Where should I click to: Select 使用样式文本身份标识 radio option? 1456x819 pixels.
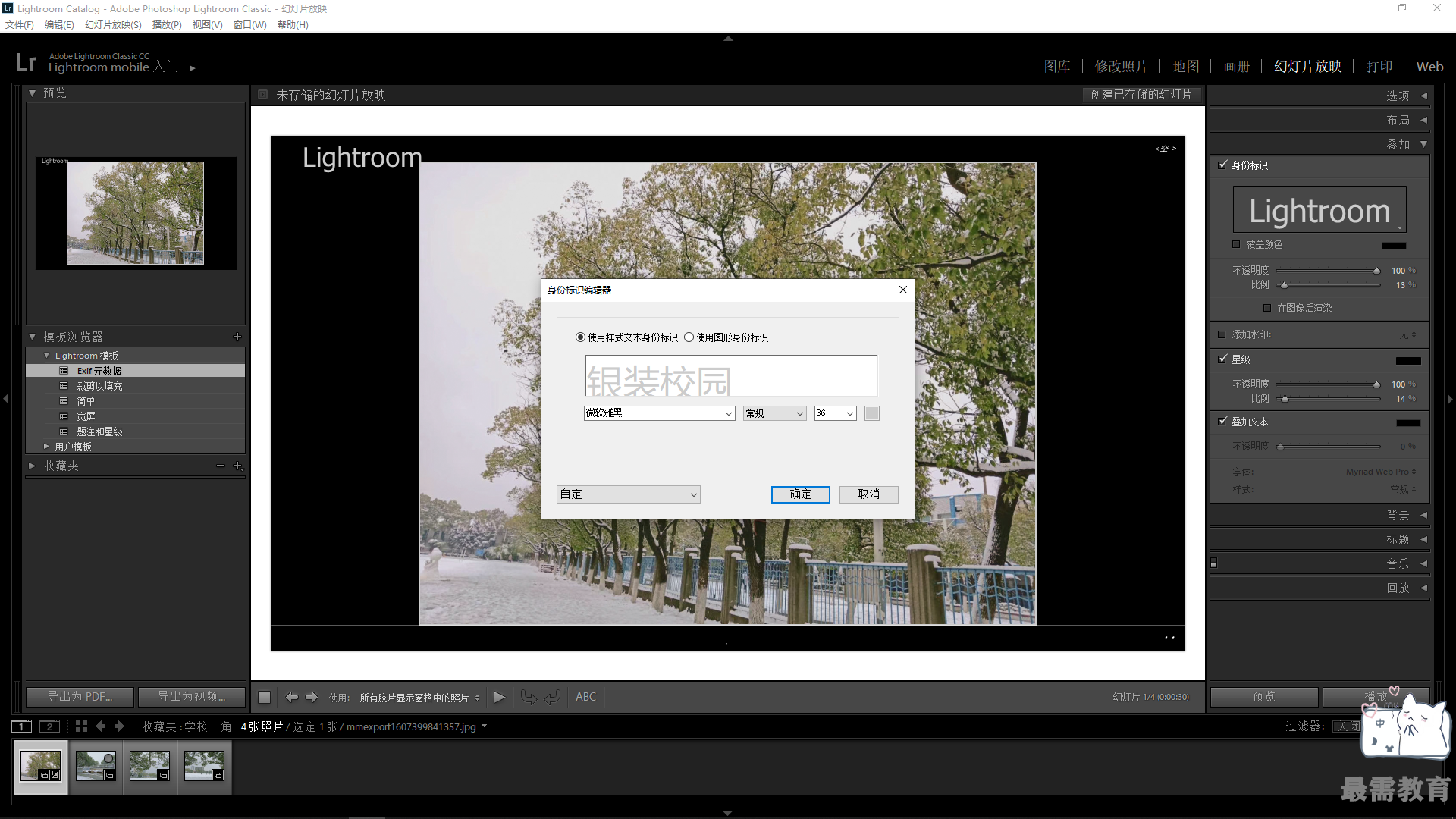580,337
